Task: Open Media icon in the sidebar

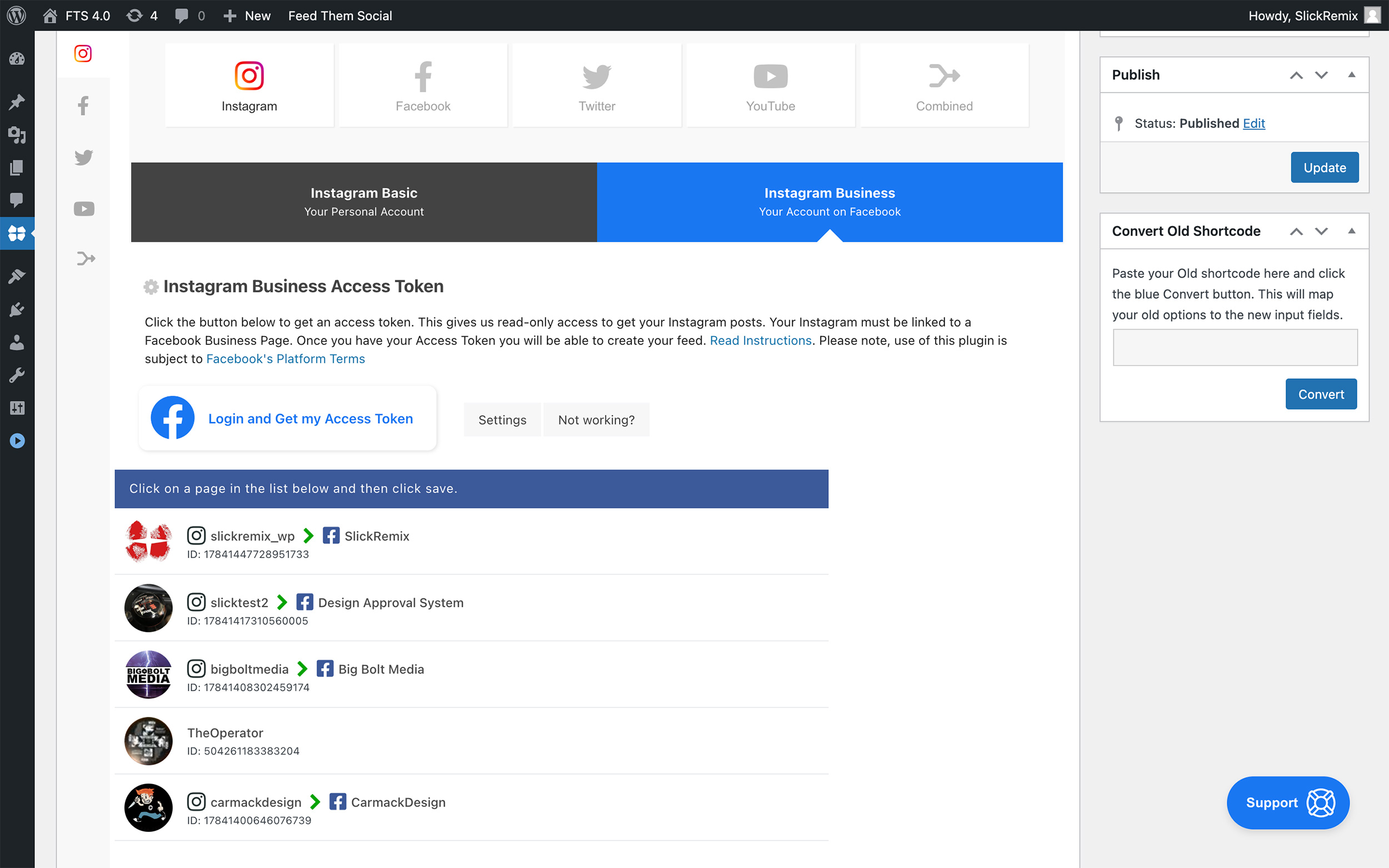Action: (x=17, y=135)
